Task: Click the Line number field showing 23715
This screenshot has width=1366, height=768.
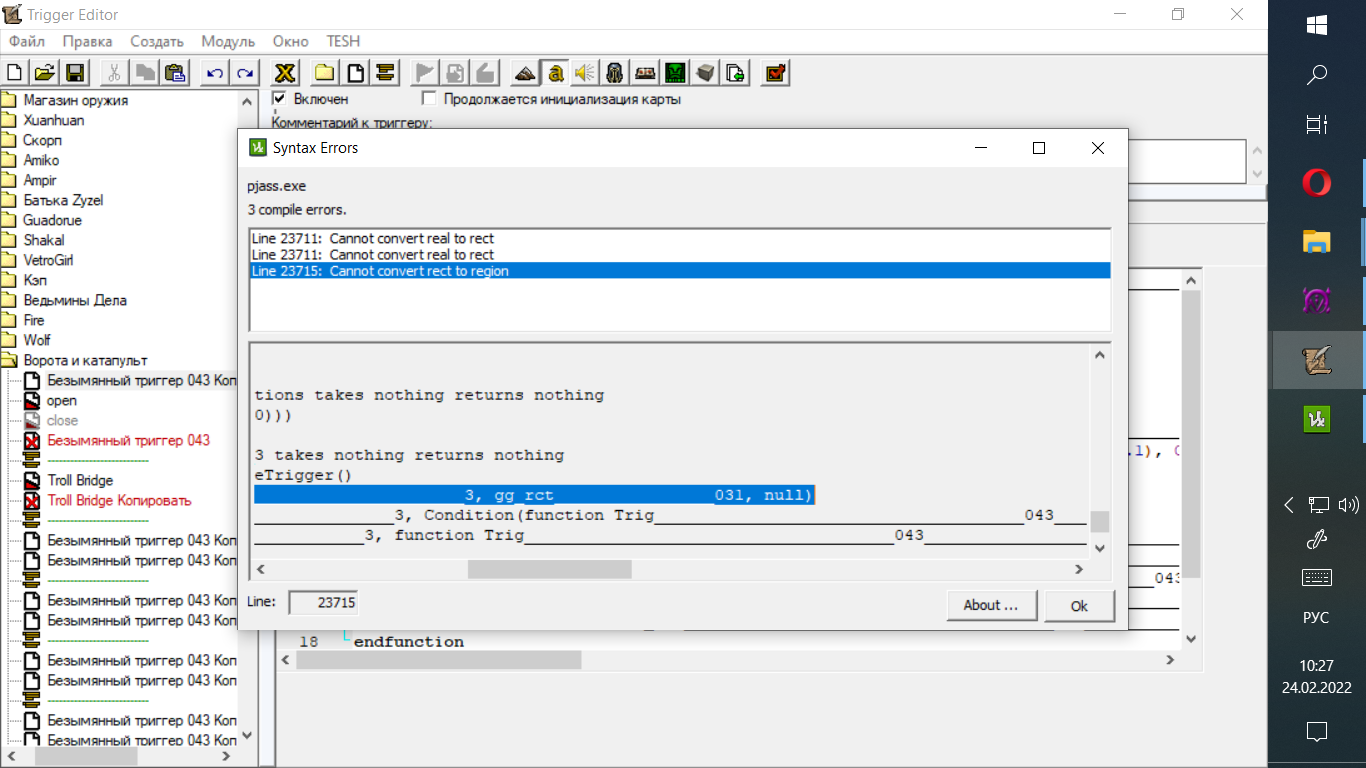Action: click(x=322, y=603)
